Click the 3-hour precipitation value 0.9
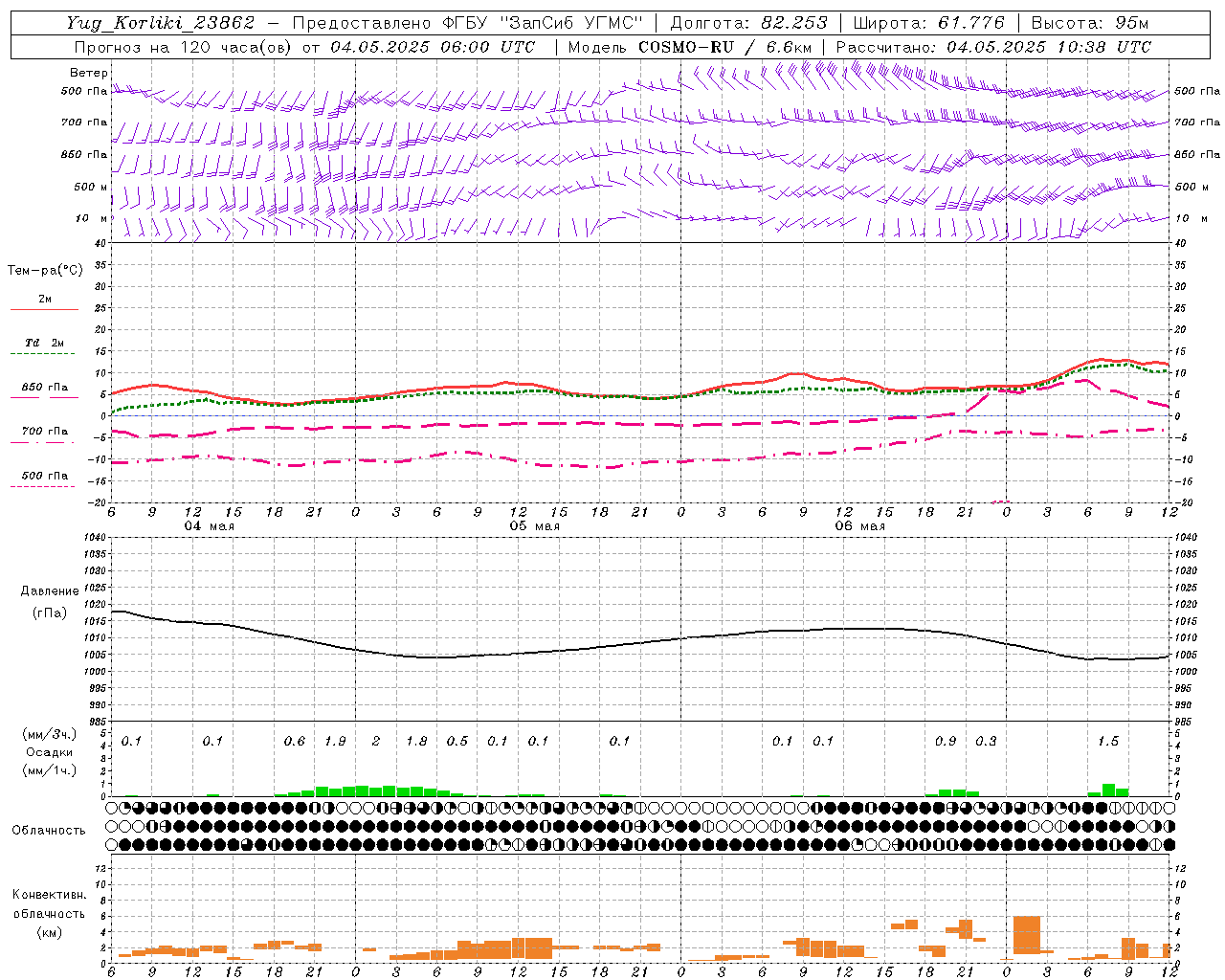 click(x=946, y=742)
